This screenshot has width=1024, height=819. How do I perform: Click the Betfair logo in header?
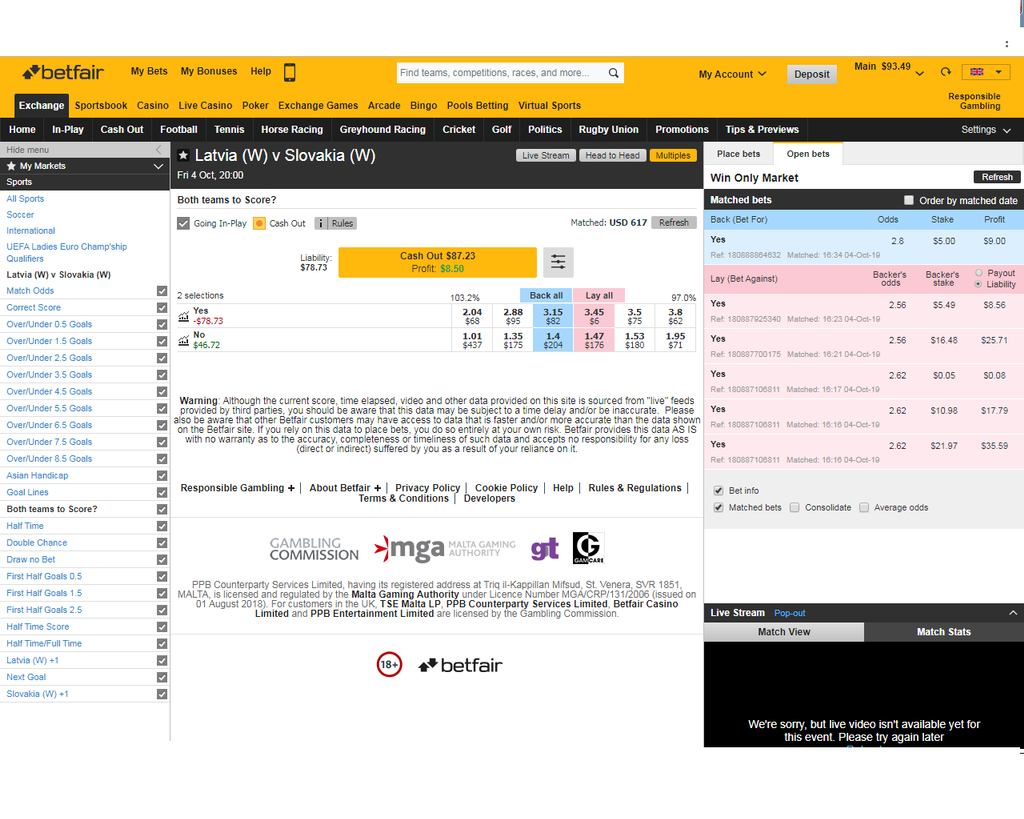pos(63,72)
